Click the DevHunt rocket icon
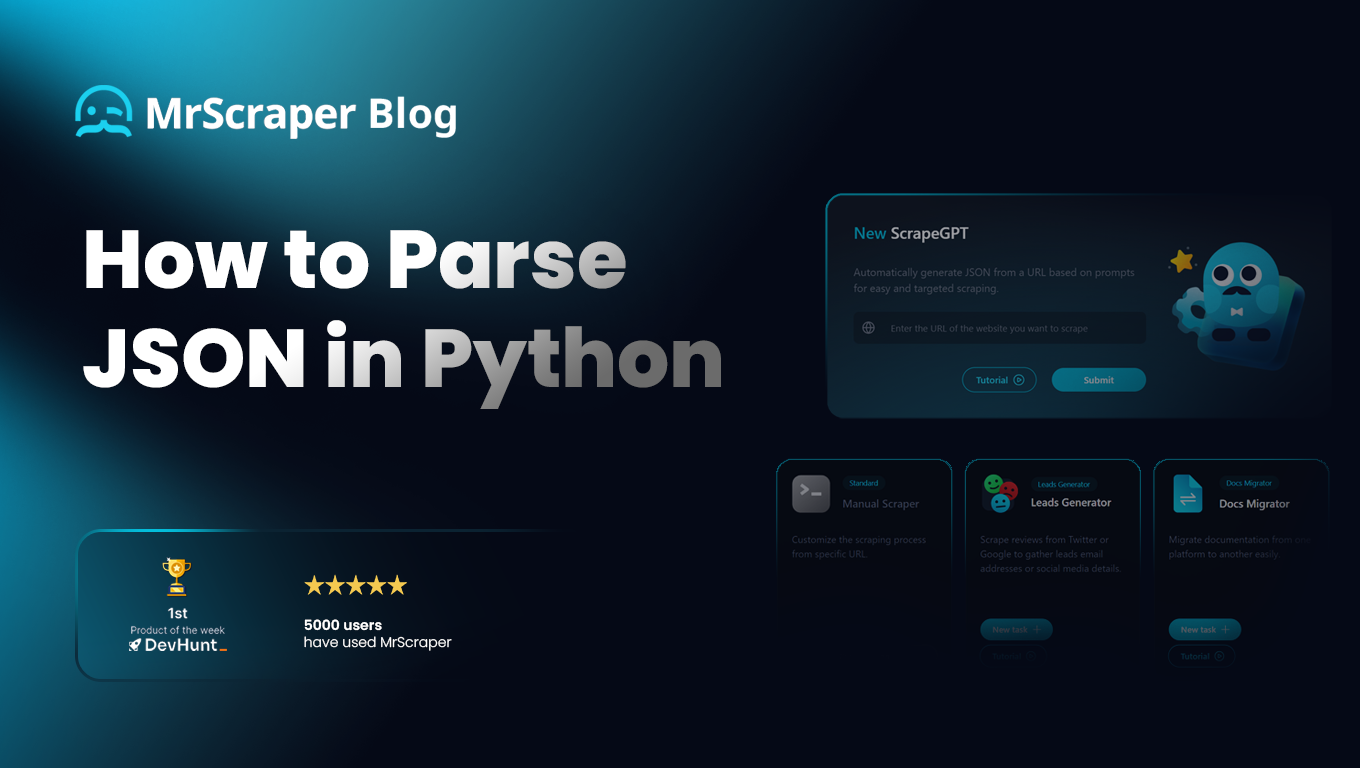This screenshot has width=1360, height=768. tap(135, 645)
